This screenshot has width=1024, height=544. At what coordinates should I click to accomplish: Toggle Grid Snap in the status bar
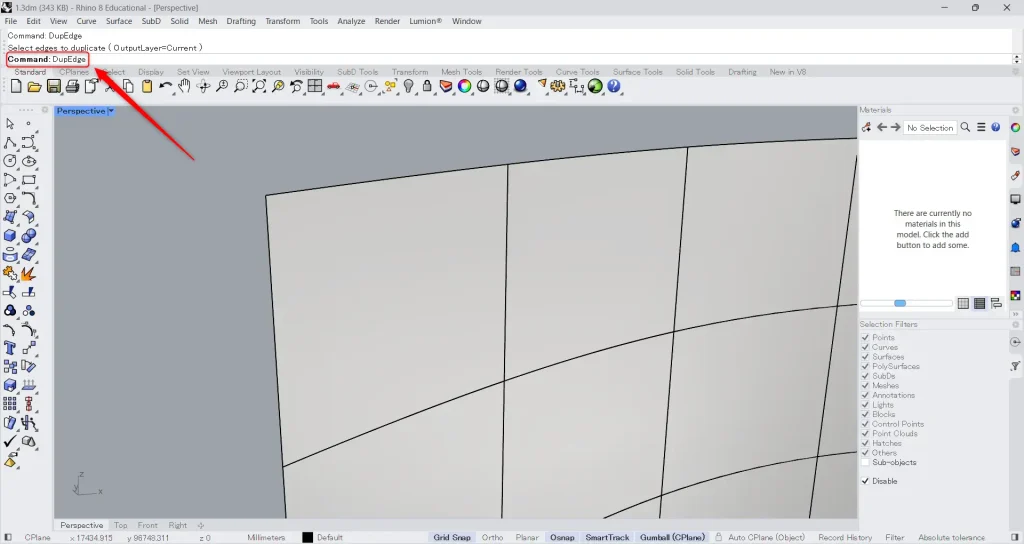452,537
